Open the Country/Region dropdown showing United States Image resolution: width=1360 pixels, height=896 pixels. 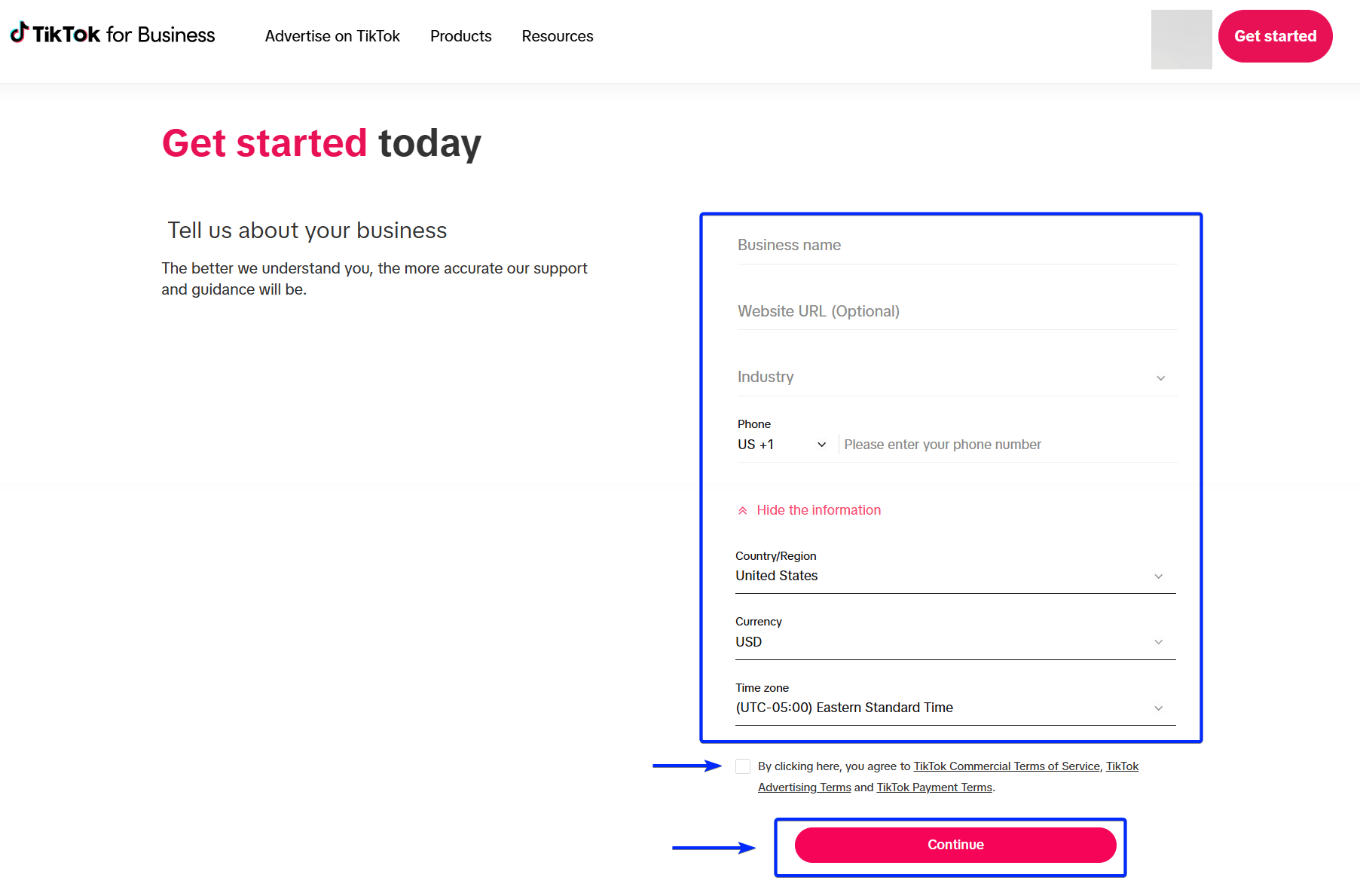[x=955, y=576]
